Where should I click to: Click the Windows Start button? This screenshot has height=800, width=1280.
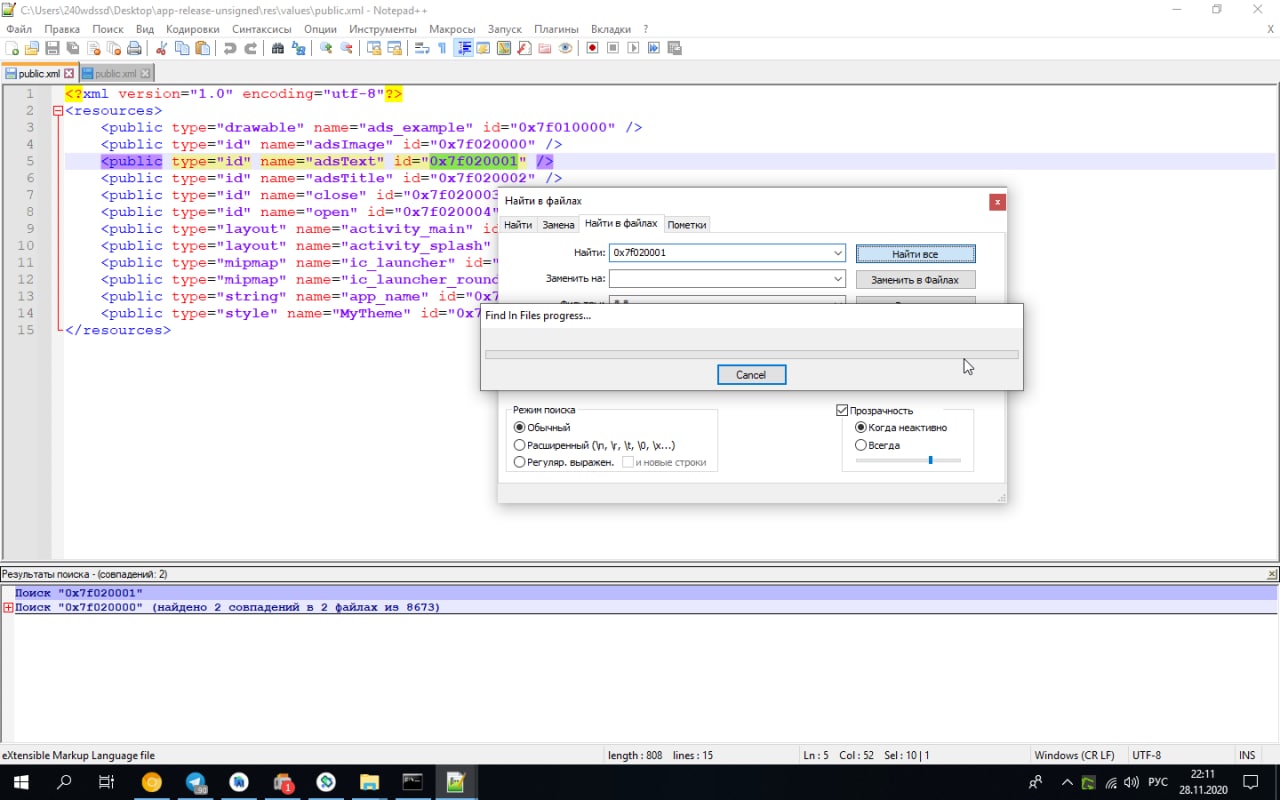click(20, 782)
